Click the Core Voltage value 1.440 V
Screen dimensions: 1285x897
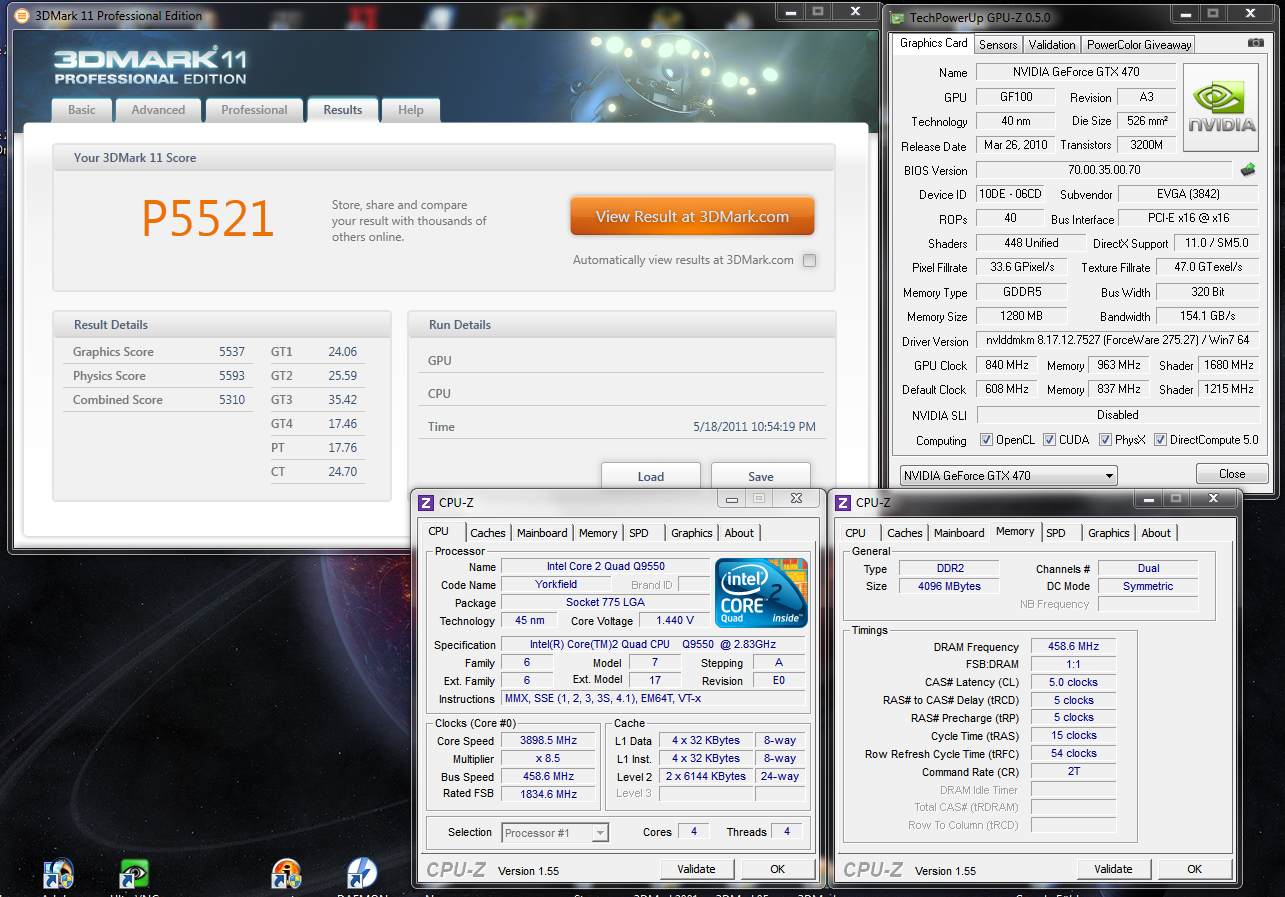675,621
